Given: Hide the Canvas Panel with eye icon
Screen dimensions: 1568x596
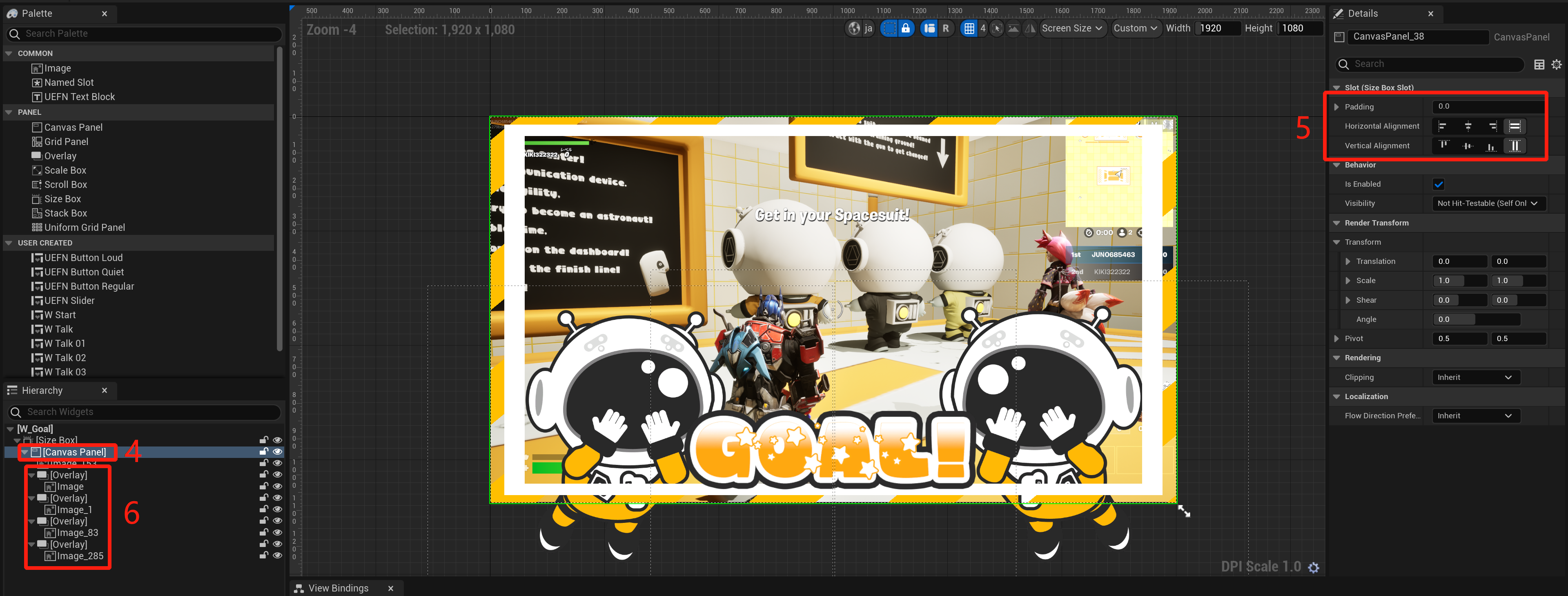Looking at the screenshot, I should point(278,452).
